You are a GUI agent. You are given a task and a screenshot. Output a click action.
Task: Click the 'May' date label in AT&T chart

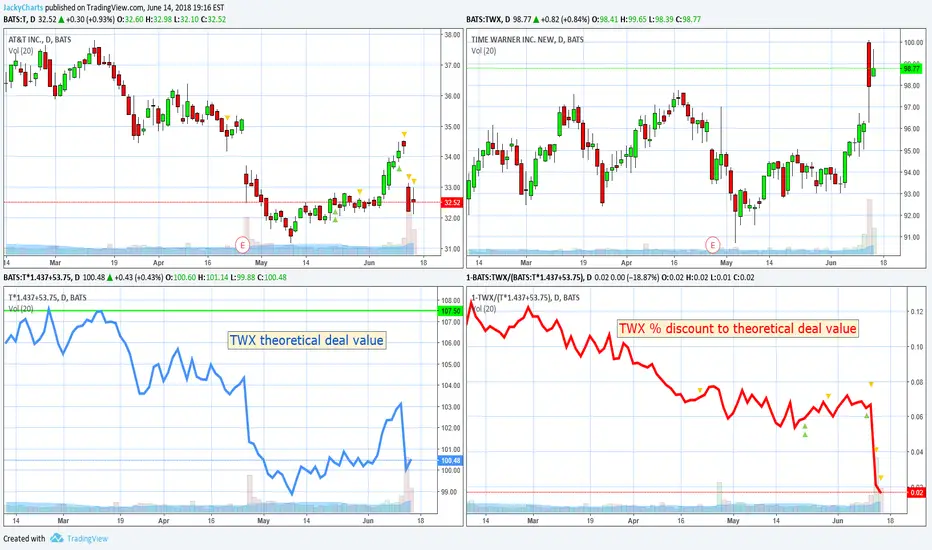261,262
